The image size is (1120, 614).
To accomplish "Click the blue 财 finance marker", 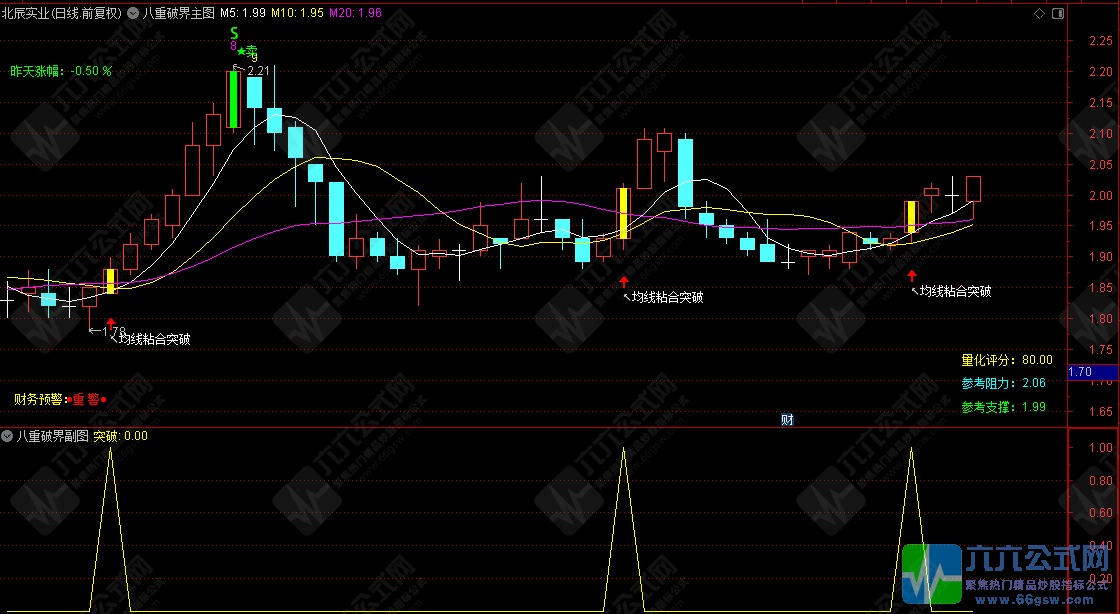I will point(787,419).
